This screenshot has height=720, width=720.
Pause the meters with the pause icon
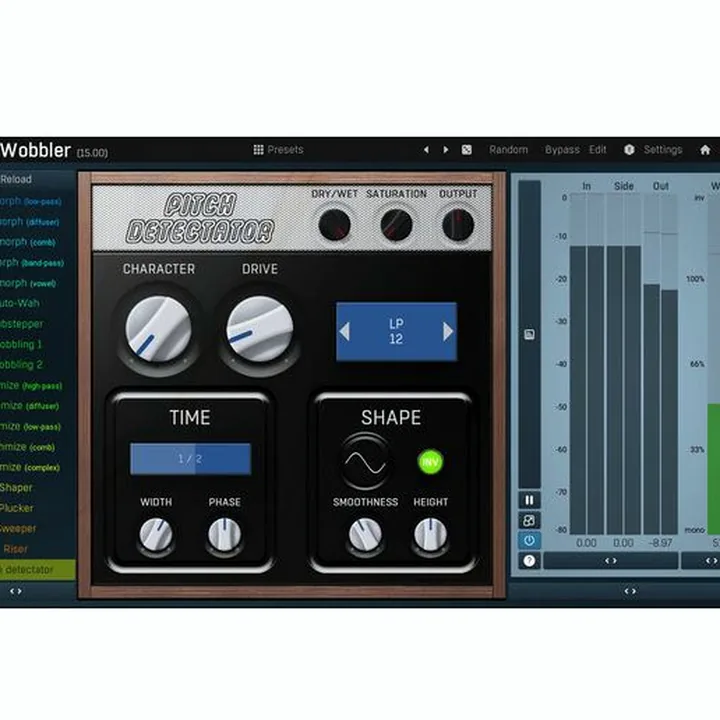pyautogui.click(x=529, y=500)
